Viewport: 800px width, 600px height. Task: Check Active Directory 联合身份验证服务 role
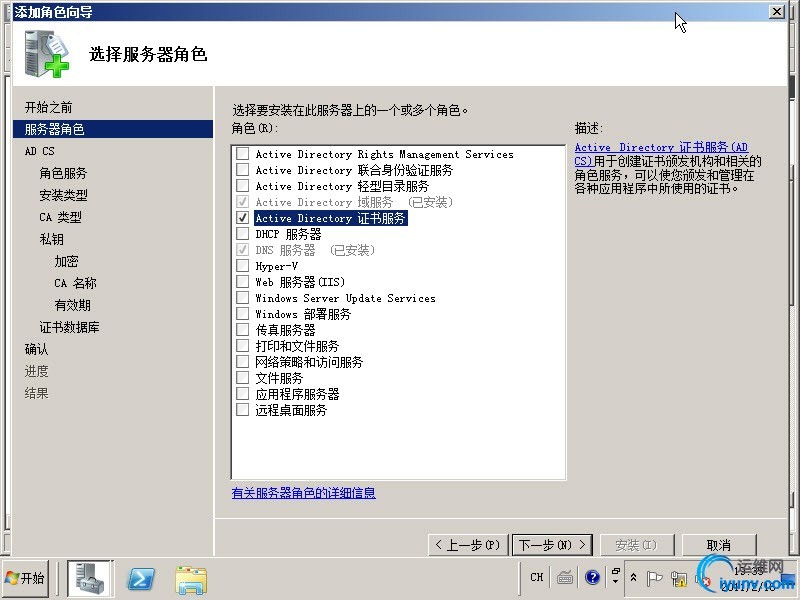[243, 169]
